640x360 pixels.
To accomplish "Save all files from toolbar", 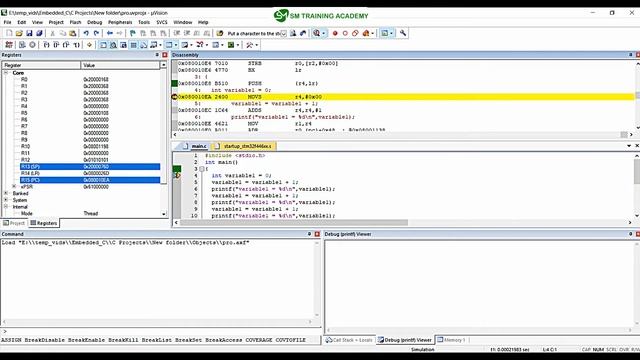I will (x=39, y=33).
